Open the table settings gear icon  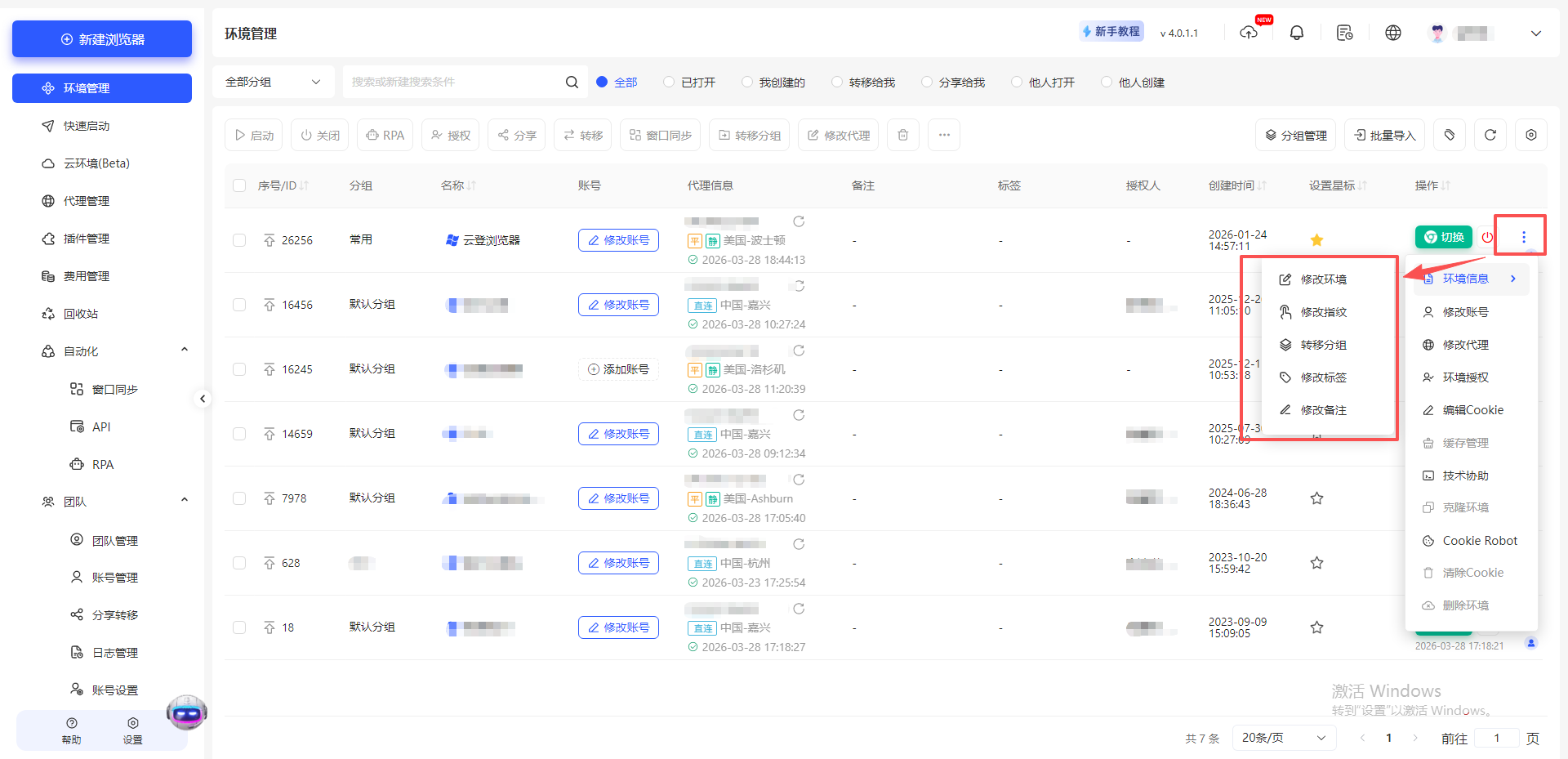(1532, 135)
